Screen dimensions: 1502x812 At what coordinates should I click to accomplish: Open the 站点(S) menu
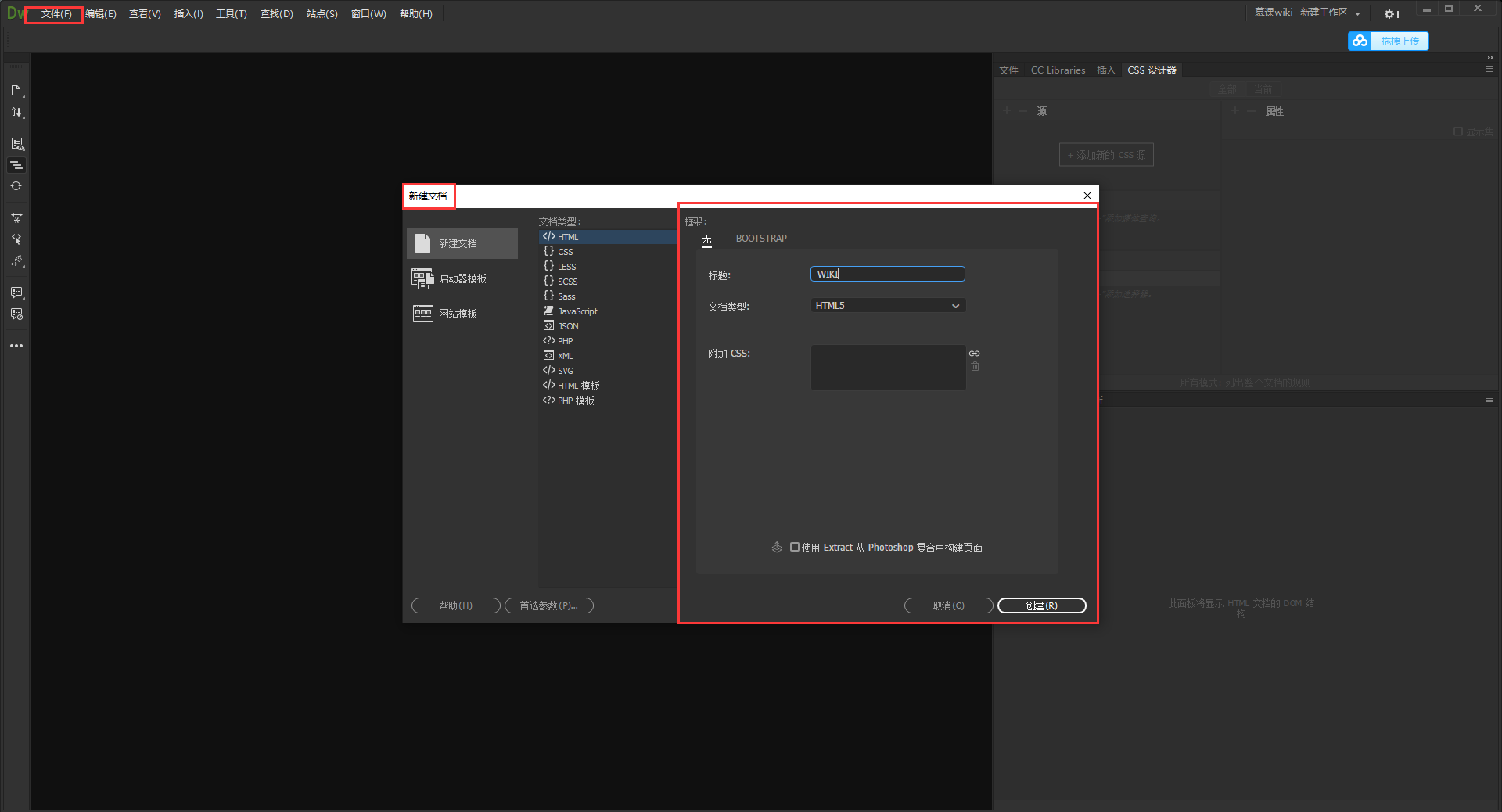click(322, 14)
